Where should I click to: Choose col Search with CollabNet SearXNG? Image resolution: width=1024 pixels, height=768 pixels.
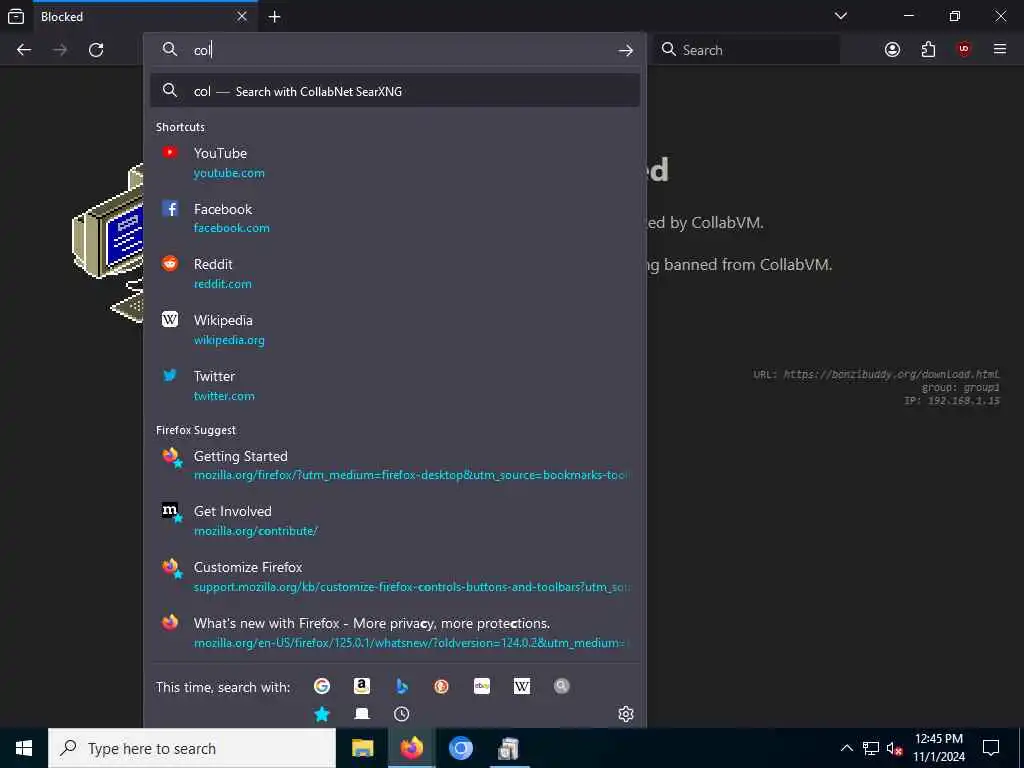(395, 91)
